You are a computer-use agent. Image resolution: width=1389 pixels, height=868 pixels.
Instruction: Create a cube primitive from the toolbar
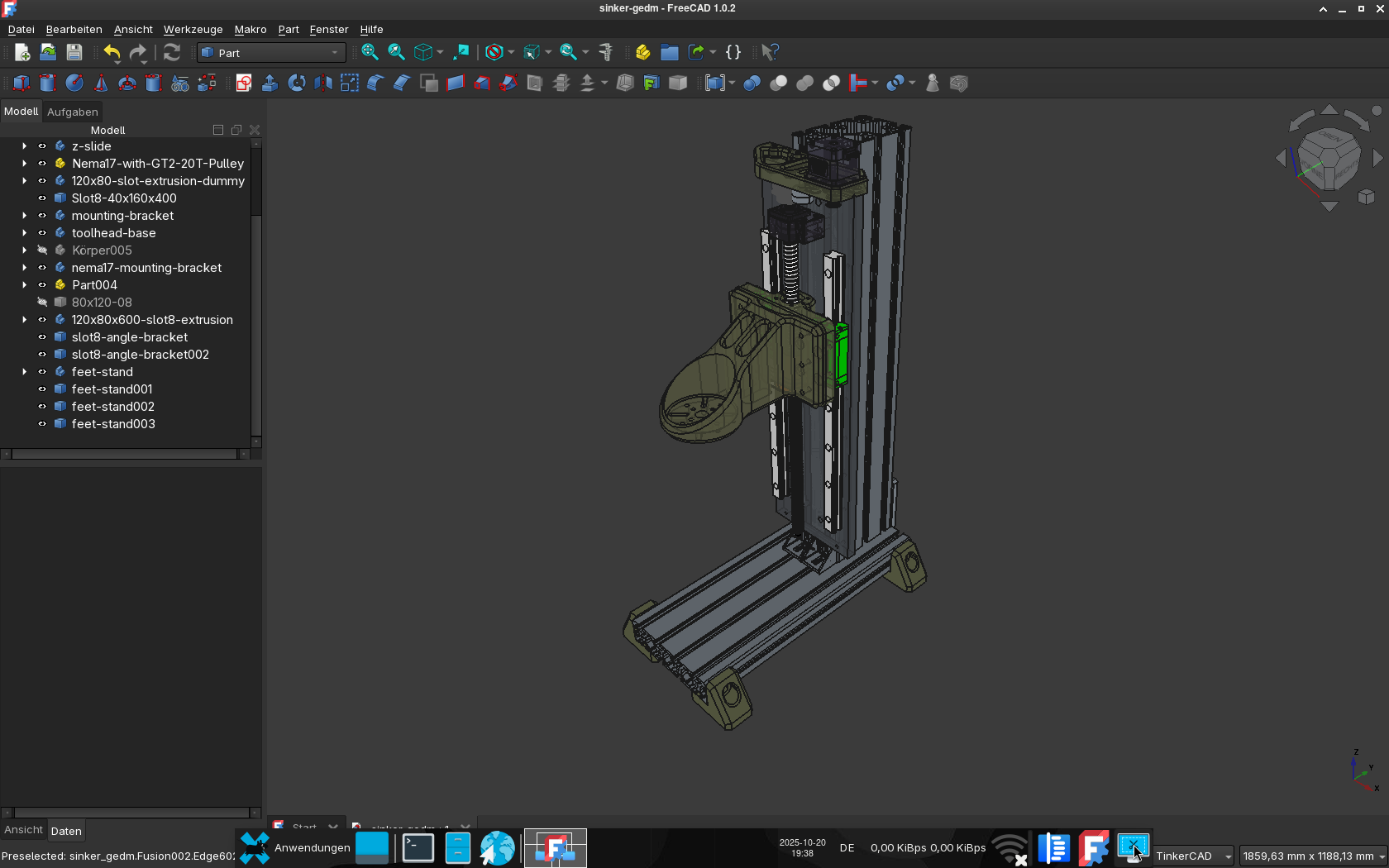pos(21,83)
